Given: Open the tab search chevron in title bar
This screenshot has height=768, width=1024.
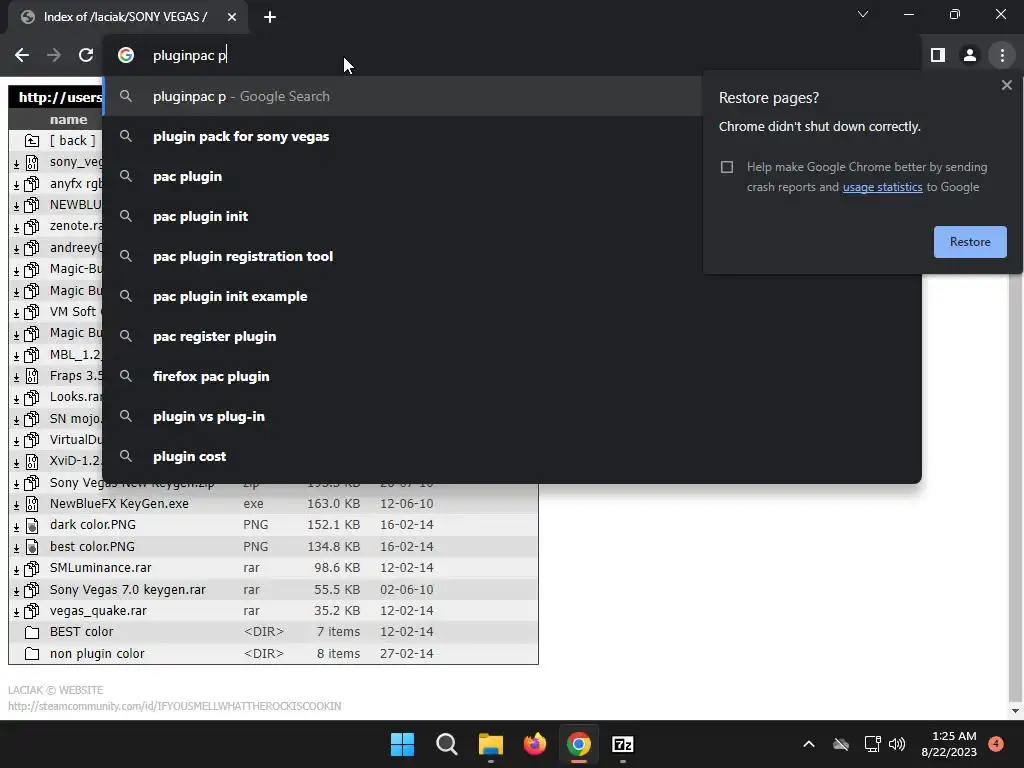Looking at the screenshot, I should tap(863, 14).
